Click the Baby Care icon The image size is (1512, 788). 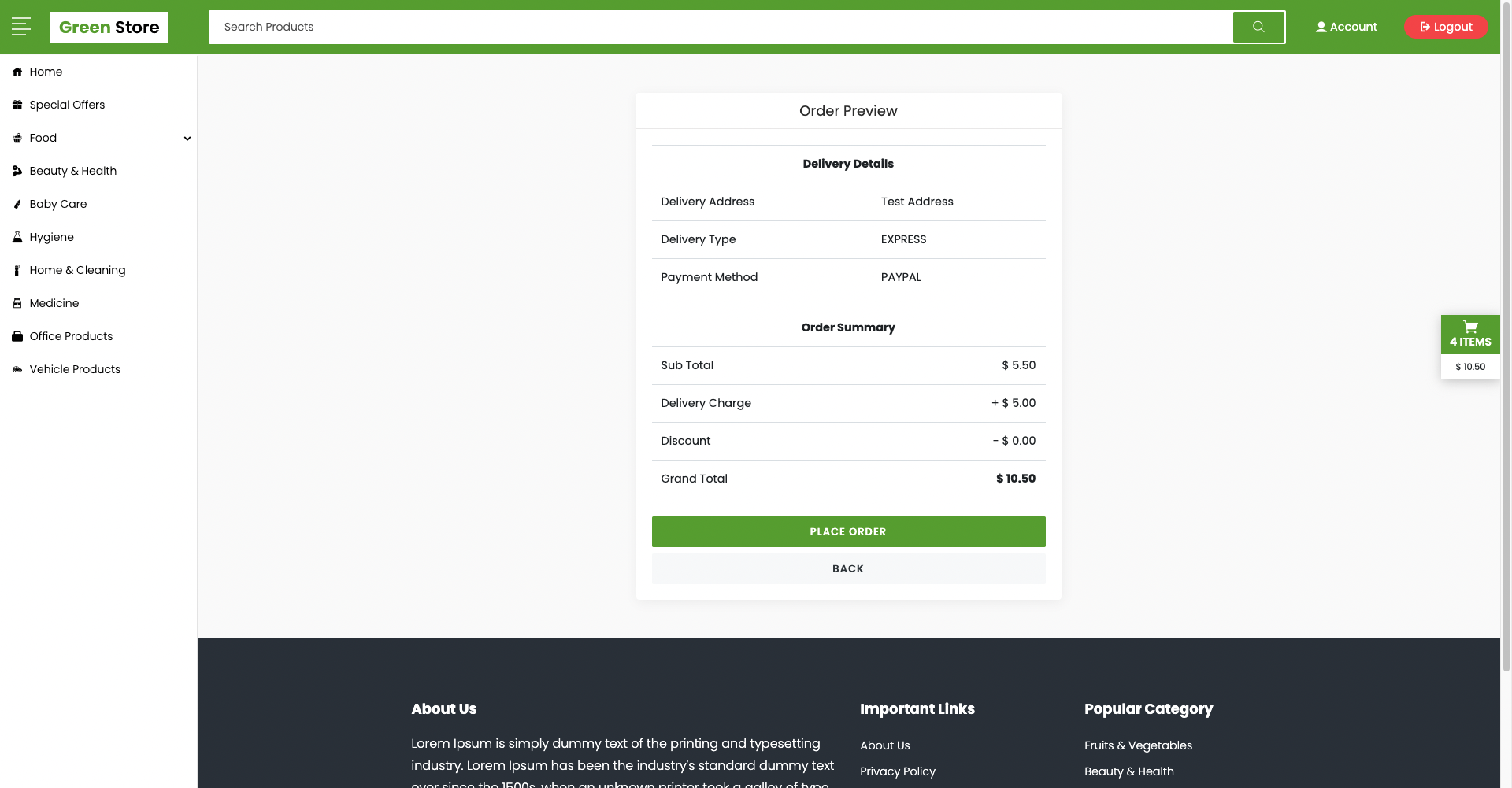pos(17,204)
